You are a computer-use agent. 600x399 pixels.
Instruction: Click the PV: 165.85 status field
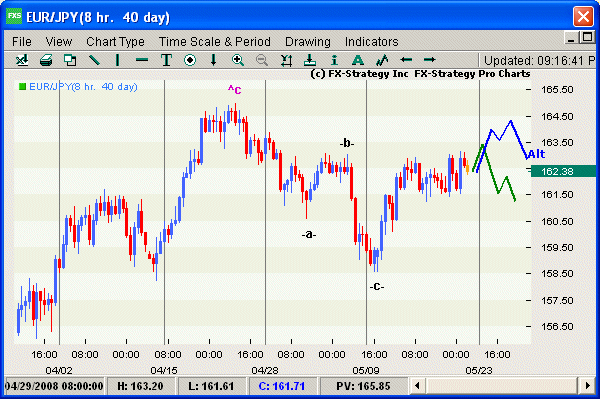(x=363, y=386)
